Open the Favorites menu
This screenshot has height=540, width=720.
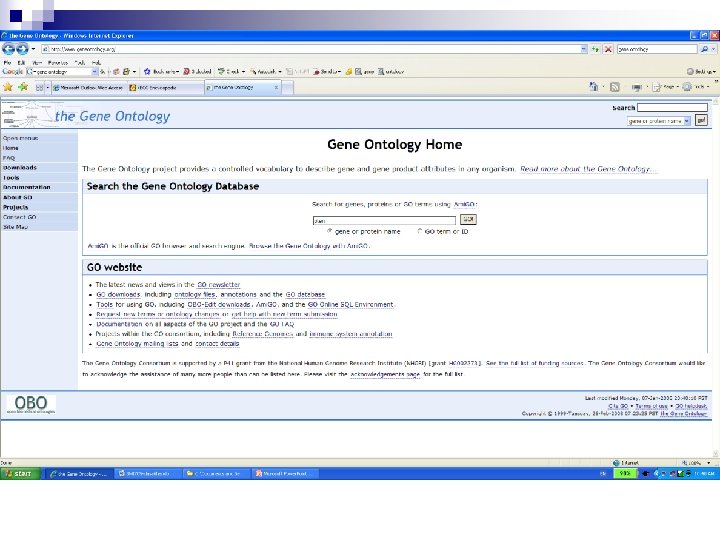click(x=58, y=62)
